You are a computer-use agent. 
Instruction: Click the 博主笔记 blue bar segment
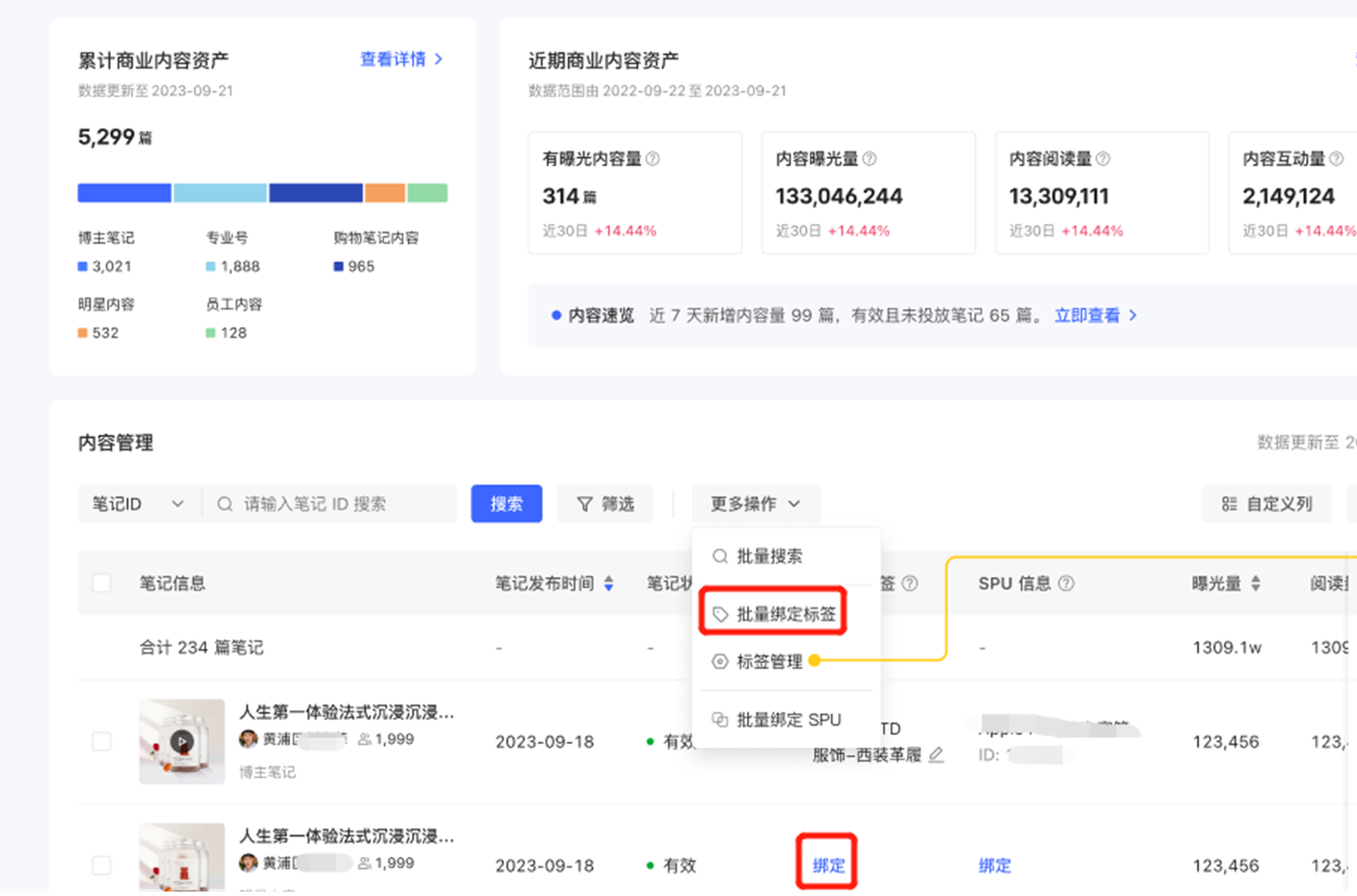(124, 193)
